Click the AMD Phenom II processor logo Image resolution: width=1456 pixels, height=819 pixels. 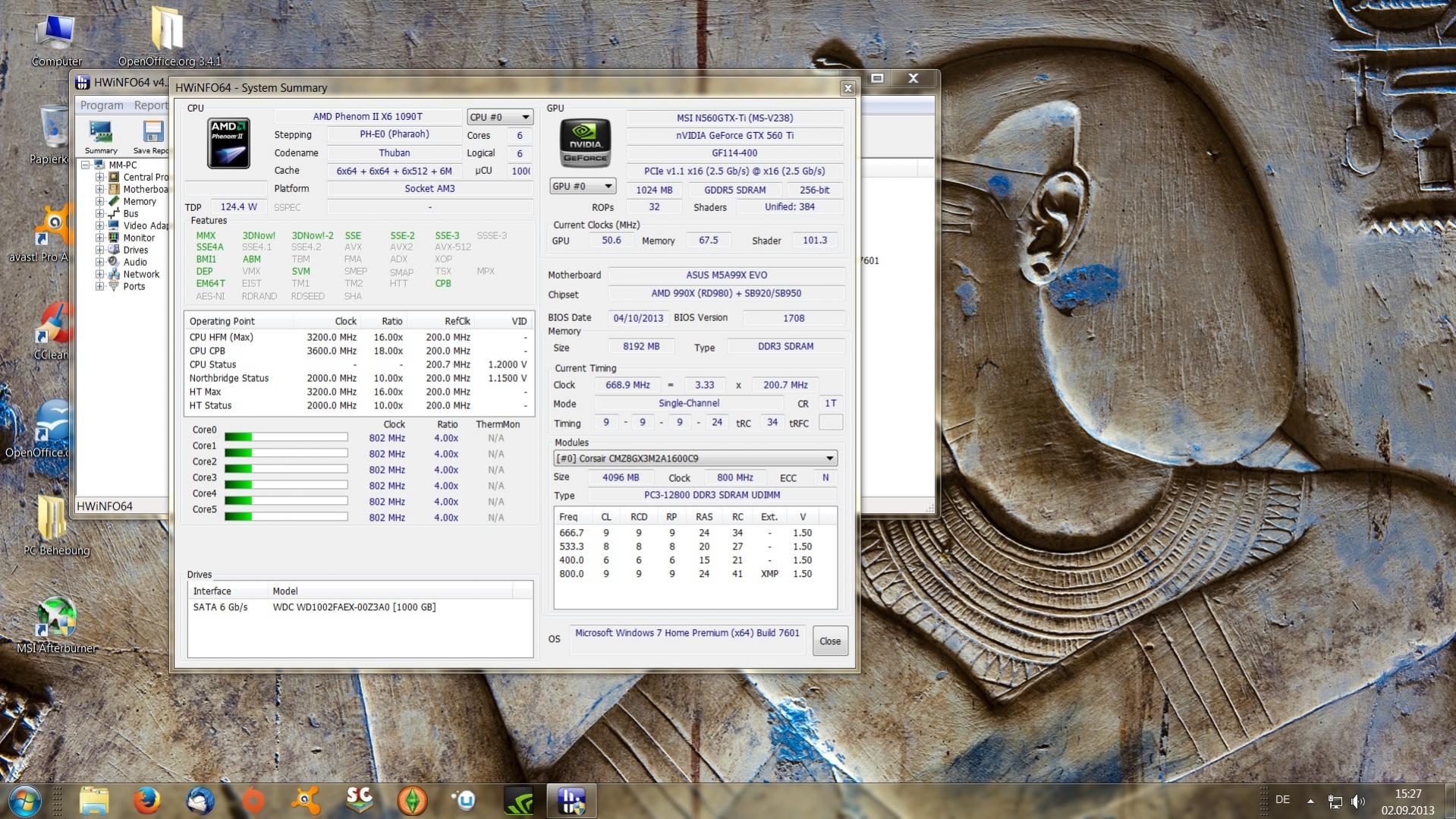[x=228, y=143]
